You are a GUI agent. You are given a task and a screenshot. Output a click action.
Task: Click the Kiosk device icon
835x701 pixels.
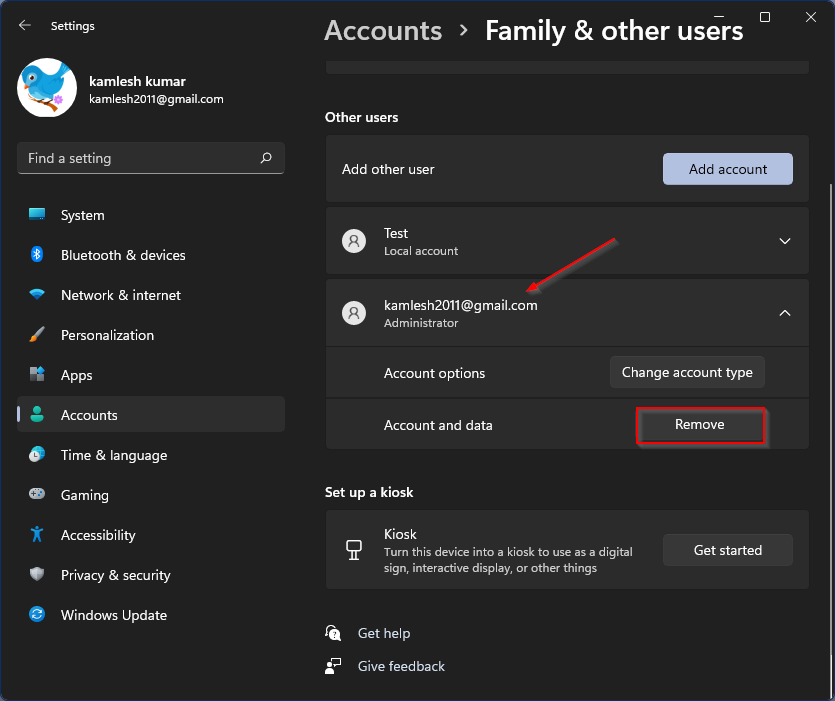pos(353,549)
